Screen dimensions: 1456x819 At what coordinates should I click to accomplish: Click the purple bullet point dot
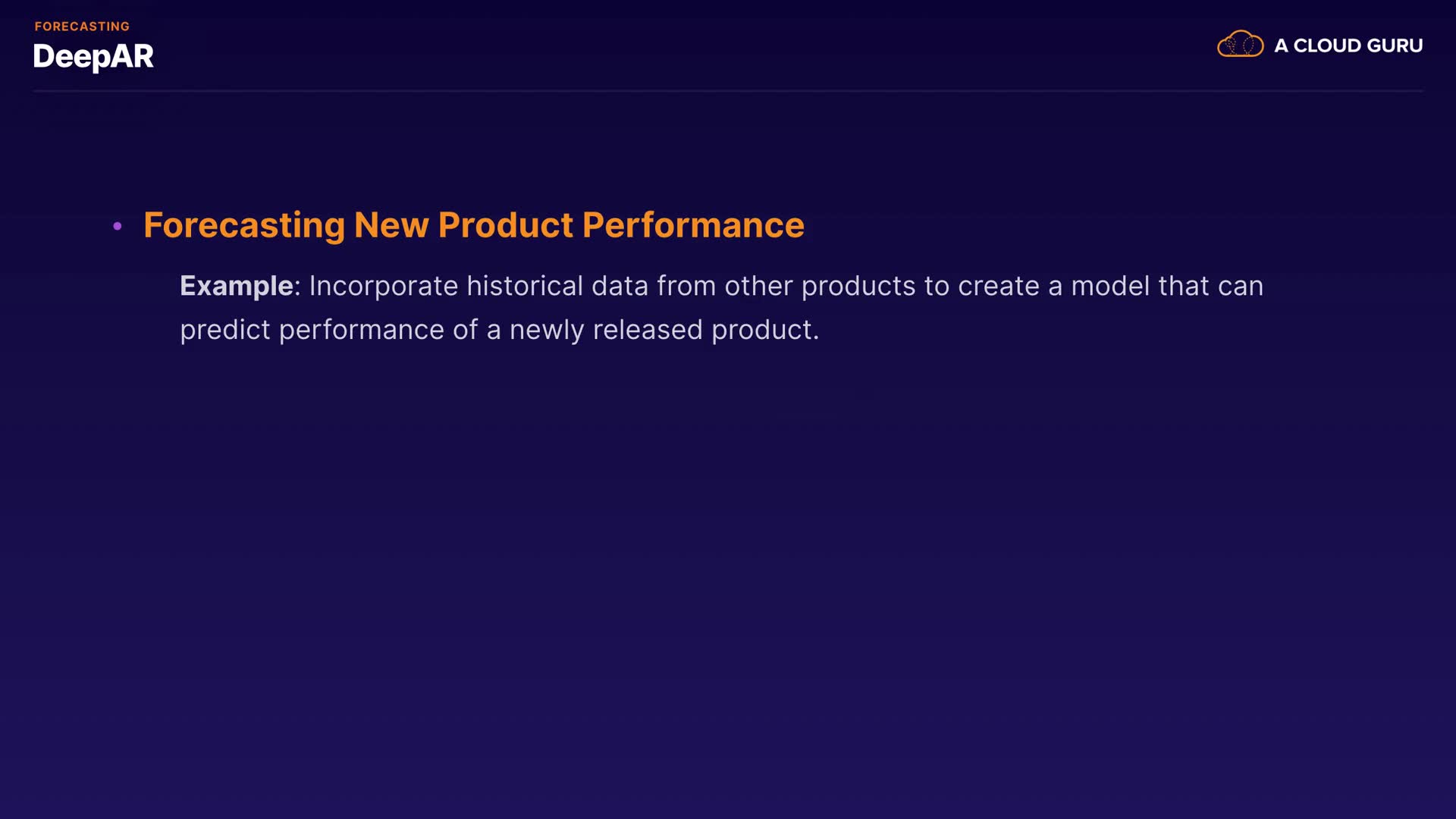click(x=118, y=226)
